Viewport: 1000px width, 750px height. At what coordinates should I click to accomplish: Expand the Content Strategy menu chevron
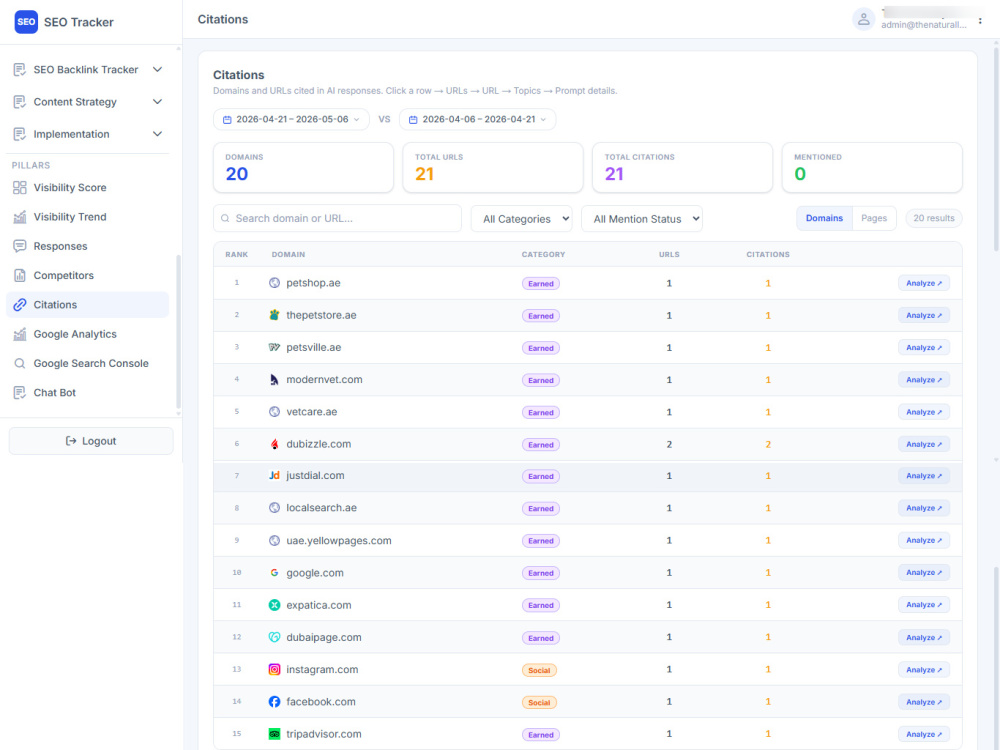(158, 101)
